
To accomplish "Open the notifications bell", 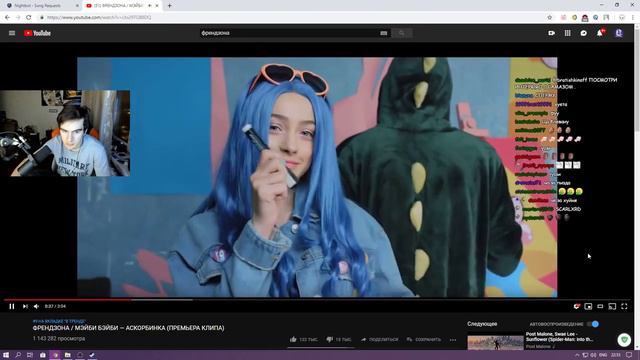I will tap(600, 33).
